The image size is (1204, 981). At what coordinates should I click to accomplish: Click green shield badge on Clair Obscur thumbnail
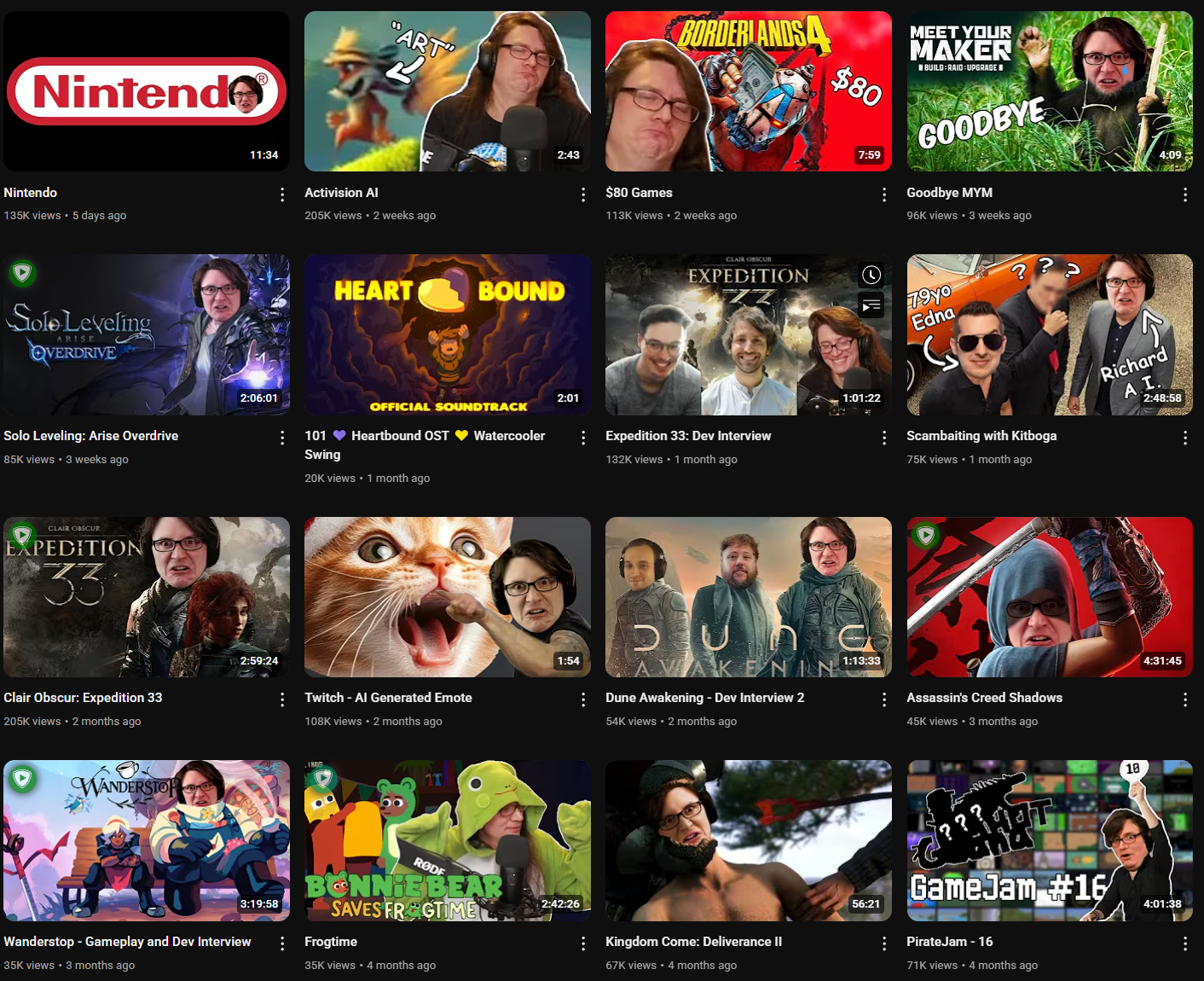(22, 535)
